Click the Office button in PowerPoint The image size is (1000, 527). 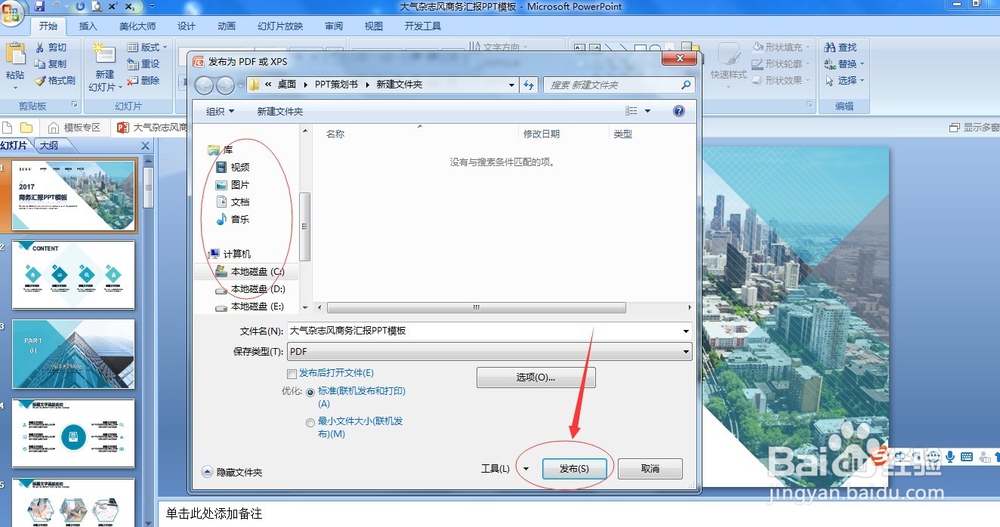10,13
